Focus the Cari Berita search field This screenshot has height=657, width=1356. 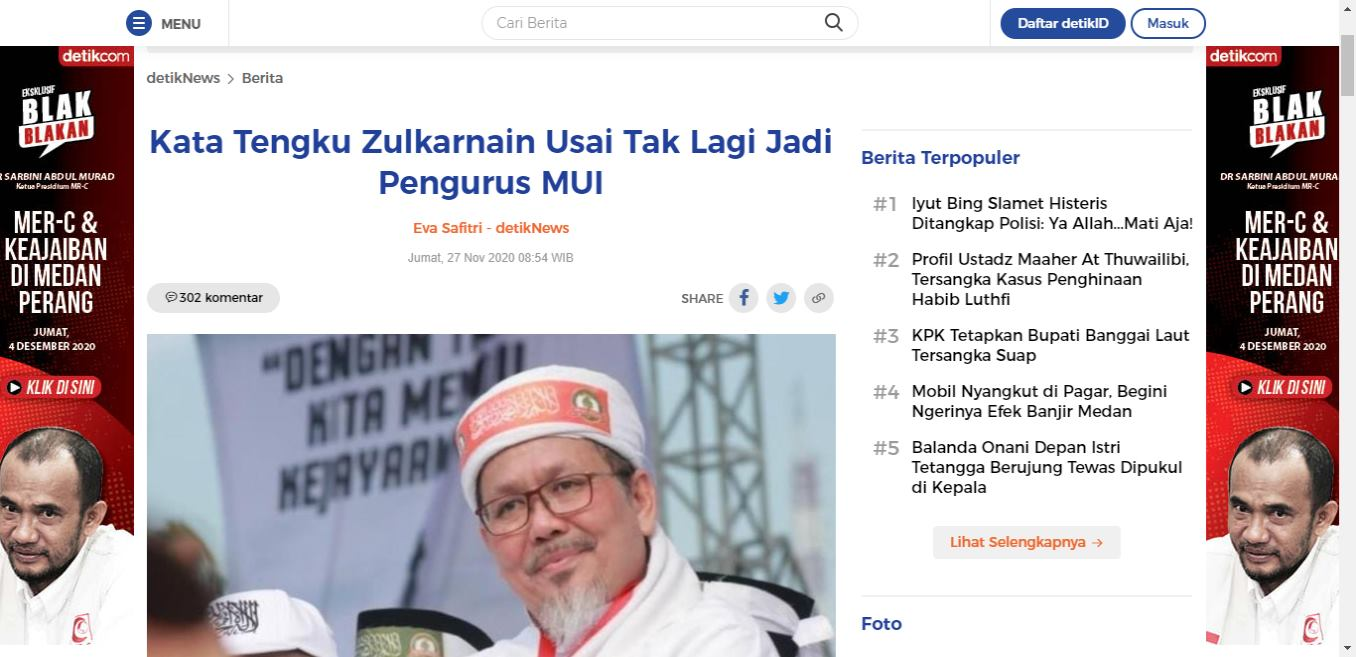tap(655, 23)
